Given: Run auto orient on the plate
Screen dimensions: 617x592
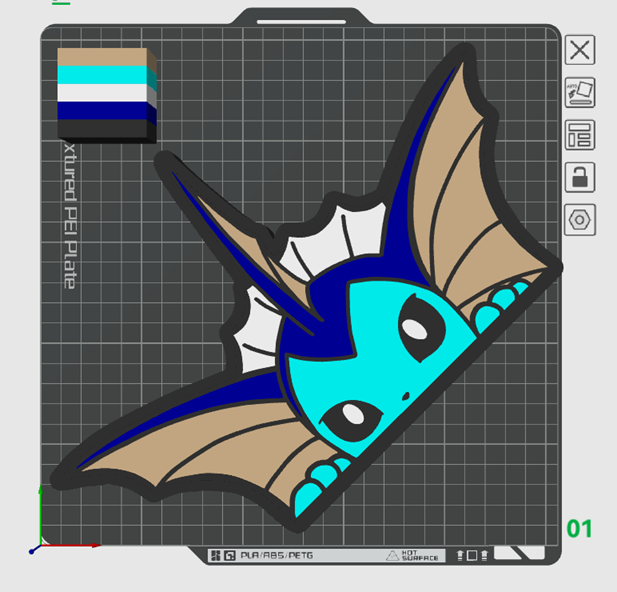Looking at the screenshot, I should (580, 92).
